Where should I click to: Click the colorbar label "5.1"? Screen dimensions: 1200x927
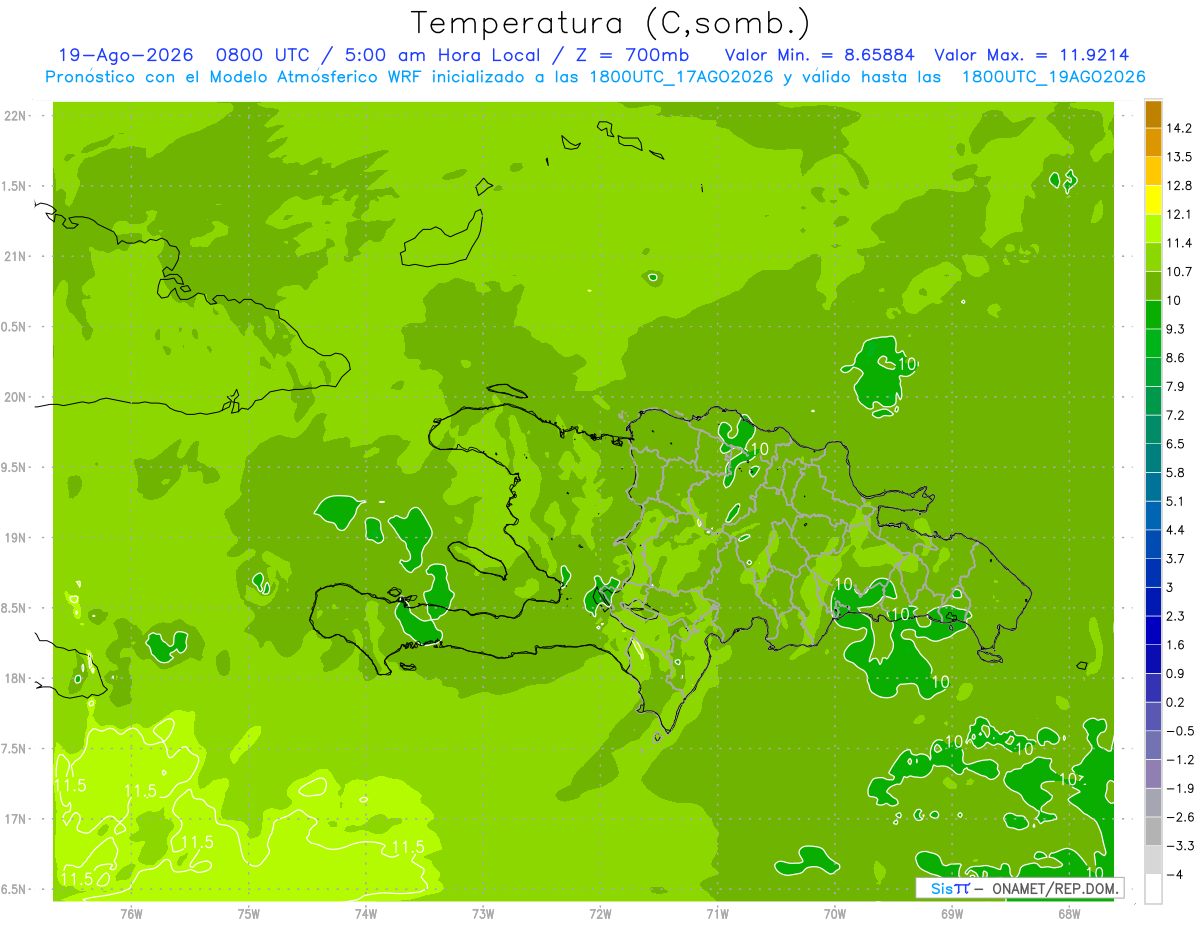[x=1176, y=501]
